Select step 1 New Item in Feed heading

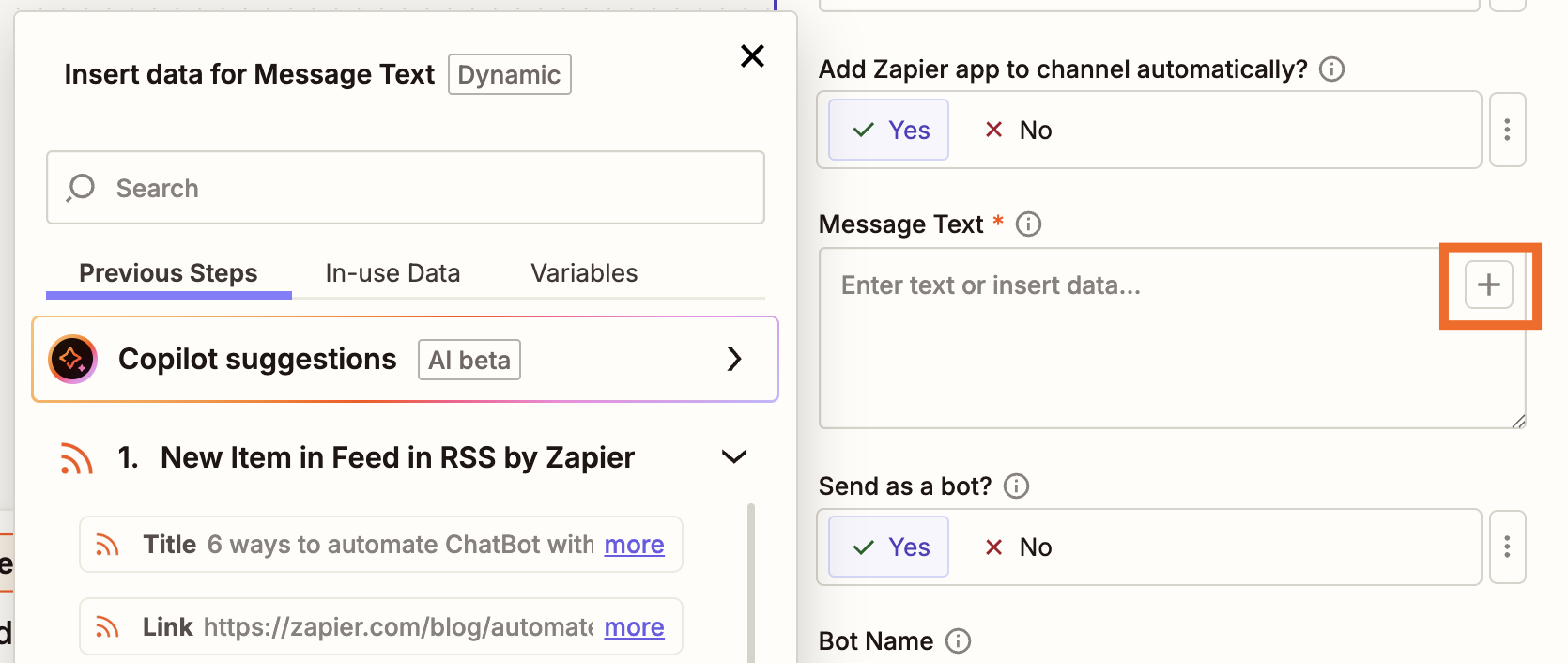click(377, 457)
